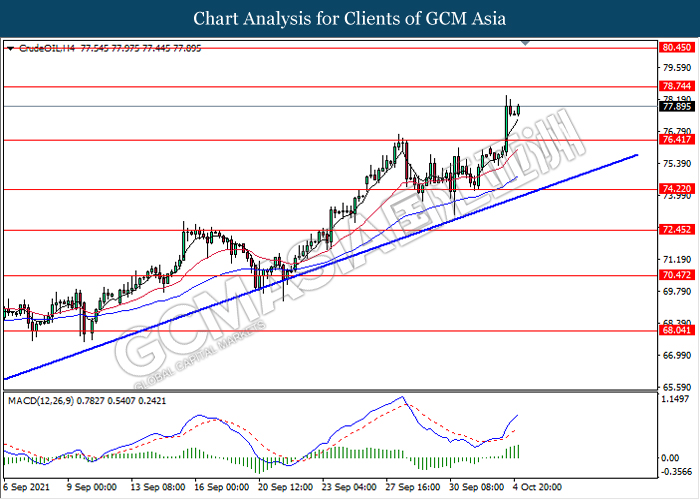Click the current price label 77.895
The image size is (700, 500).
[x=676, y=106]
